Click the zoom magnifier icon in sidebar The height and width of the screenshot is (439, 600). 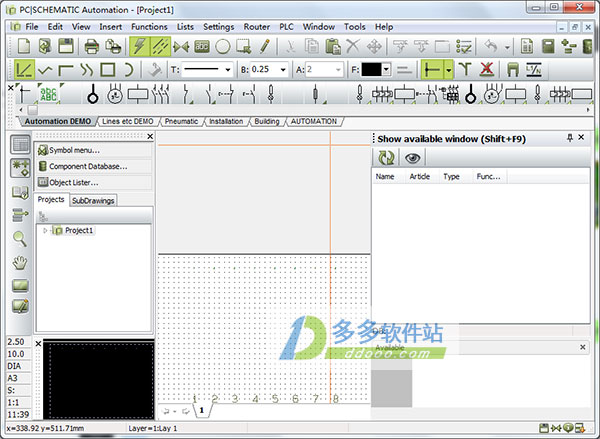click(20, 239)
